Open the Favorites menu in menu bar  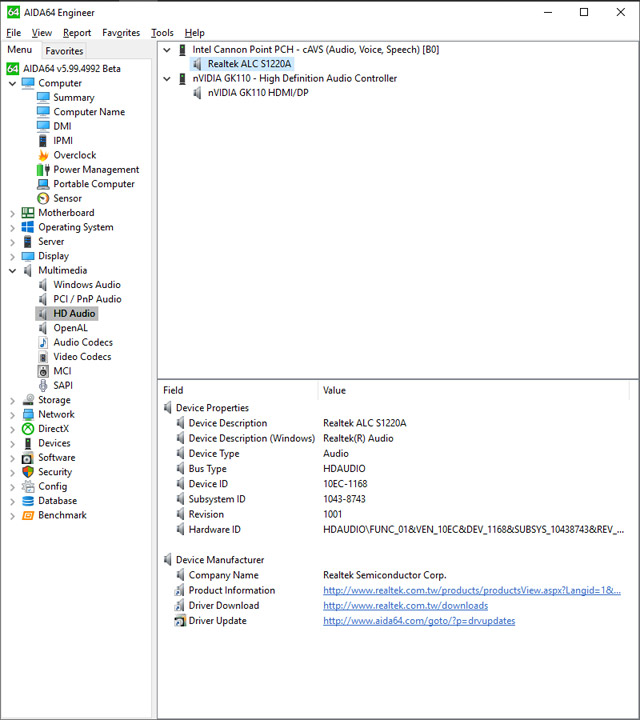coord(121,33)
